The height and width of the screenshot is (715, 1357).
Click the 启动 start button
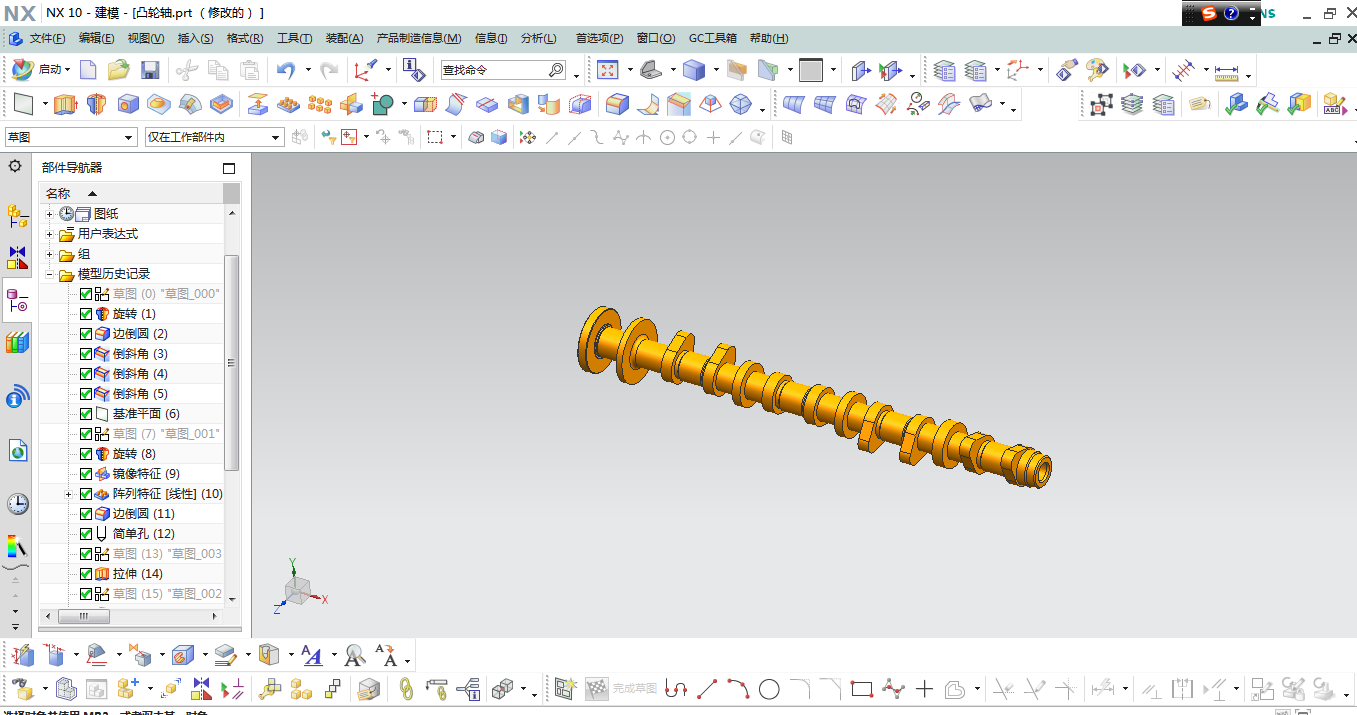point(41,70)
